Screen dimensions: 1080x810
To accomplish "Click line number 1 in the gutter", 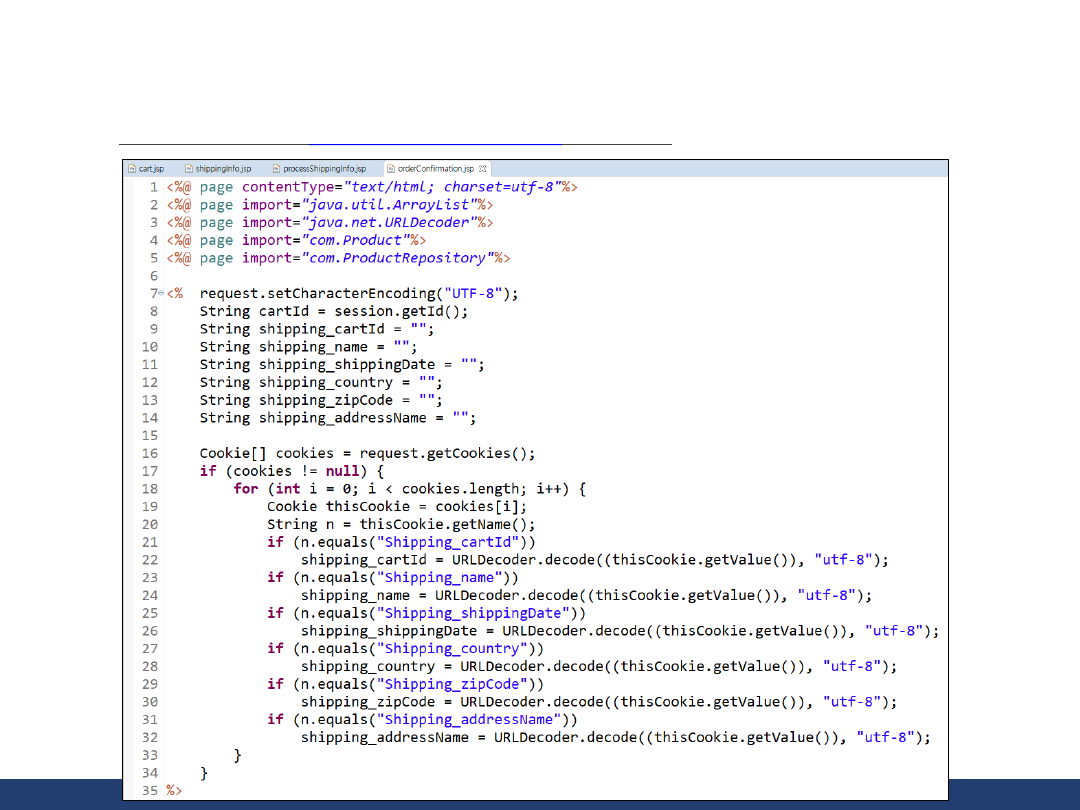I will tap(153, 187).
